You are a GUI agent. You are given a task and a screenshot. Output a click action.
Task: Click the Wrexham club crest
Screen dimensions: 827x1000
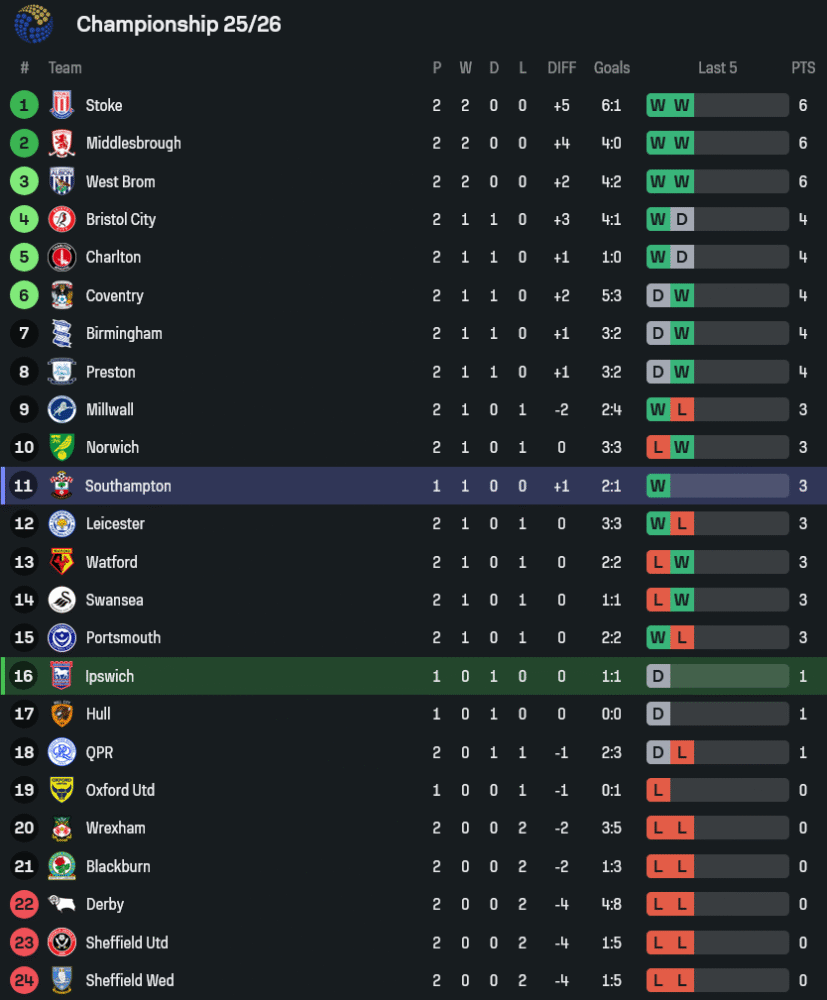pyautogui.click(x=62, y=828)
